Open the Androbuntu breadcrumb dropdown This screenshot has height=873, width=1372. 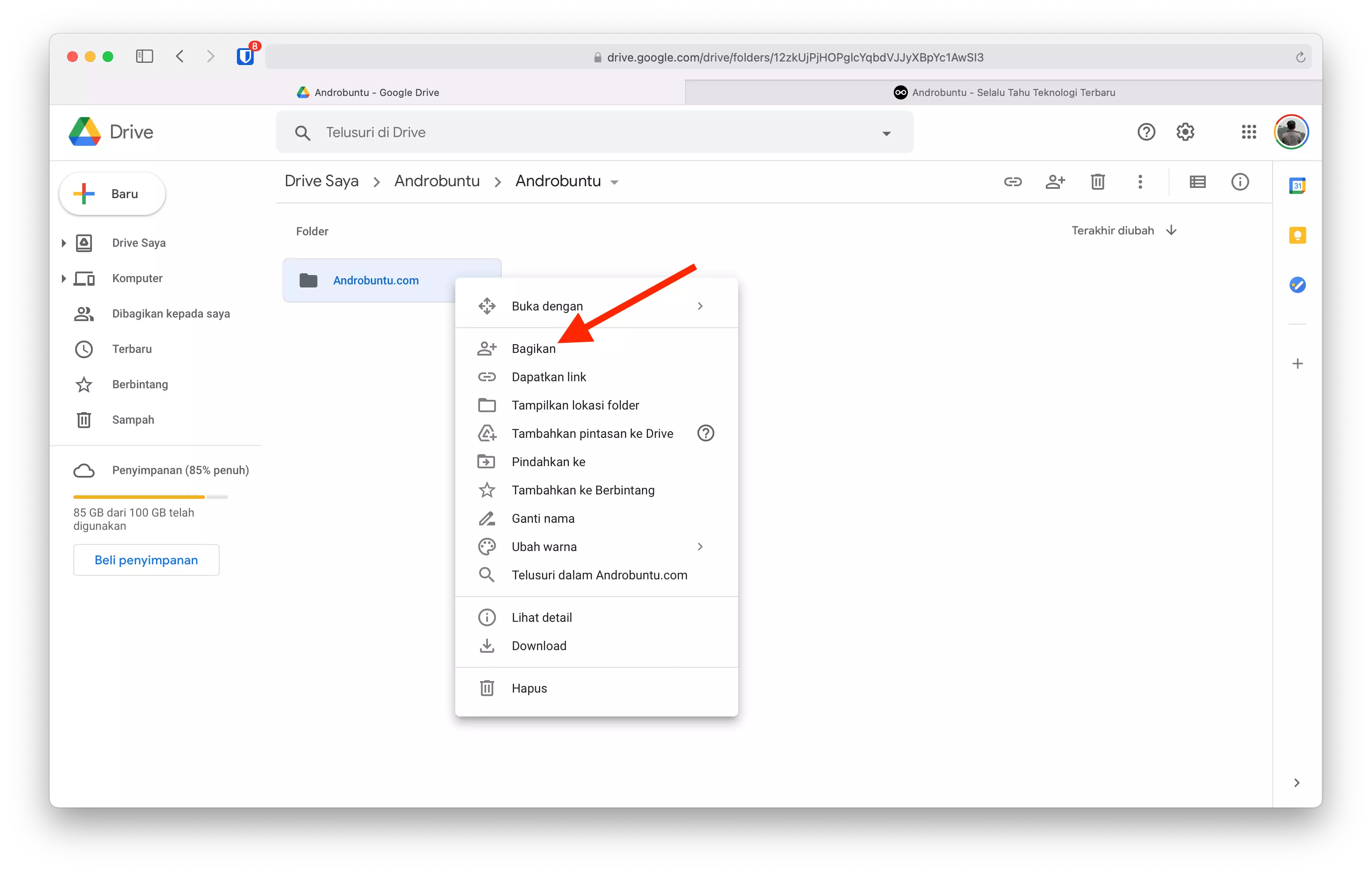click(x=615, y=182)
